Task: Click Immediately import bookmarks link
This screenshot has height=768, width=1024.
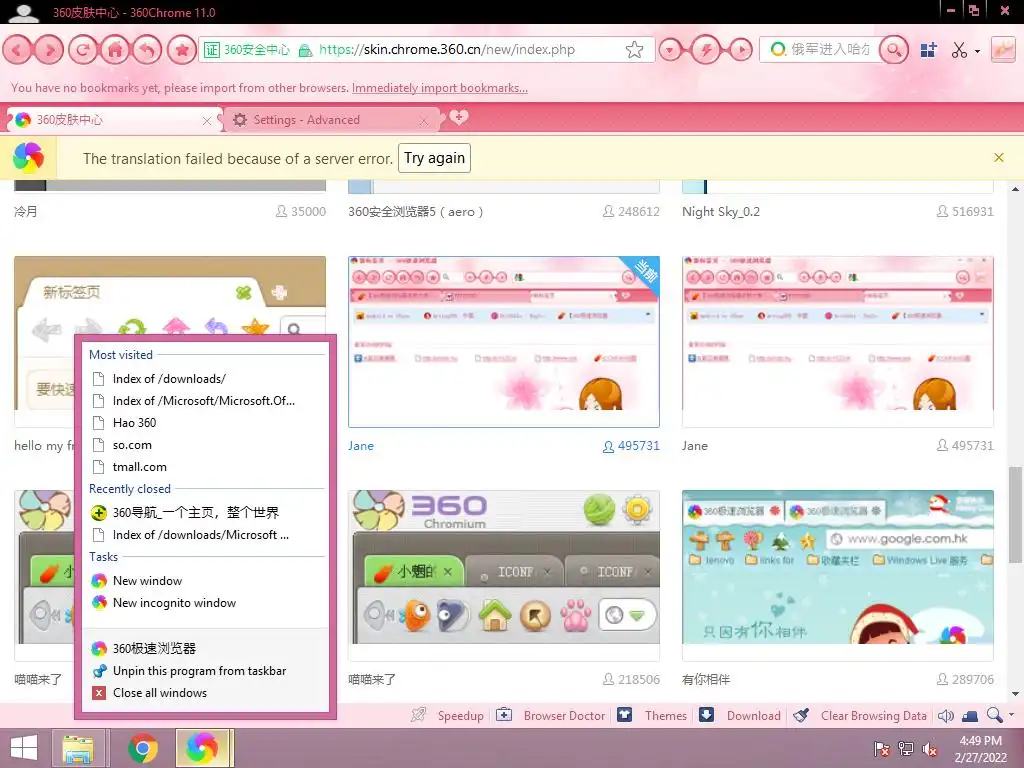Action: [440, 88]
